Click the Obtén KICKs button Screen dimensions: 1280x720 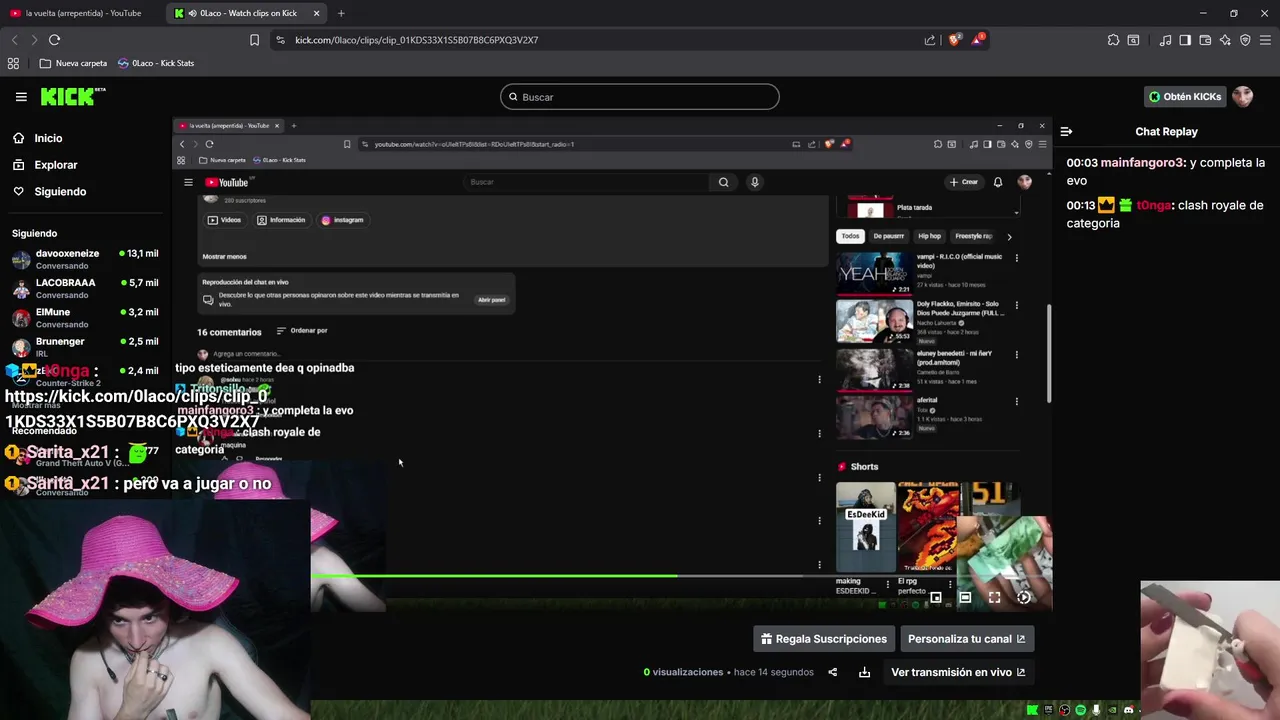[1185, 97]
